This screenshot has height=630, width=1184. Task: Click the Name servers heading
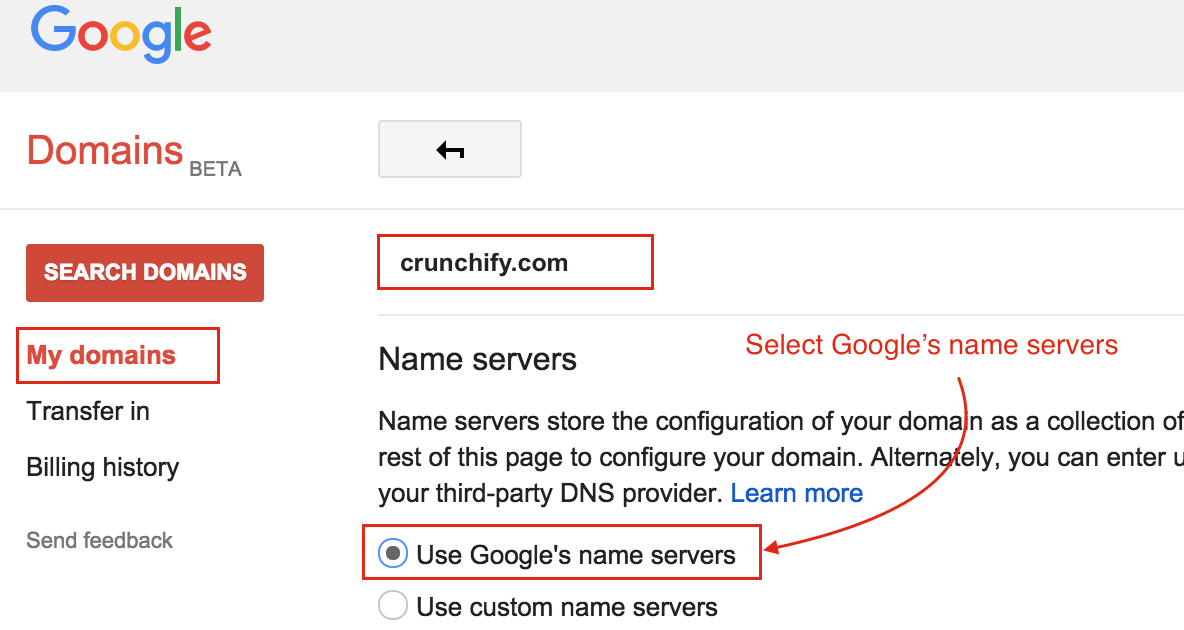point(477,359)
